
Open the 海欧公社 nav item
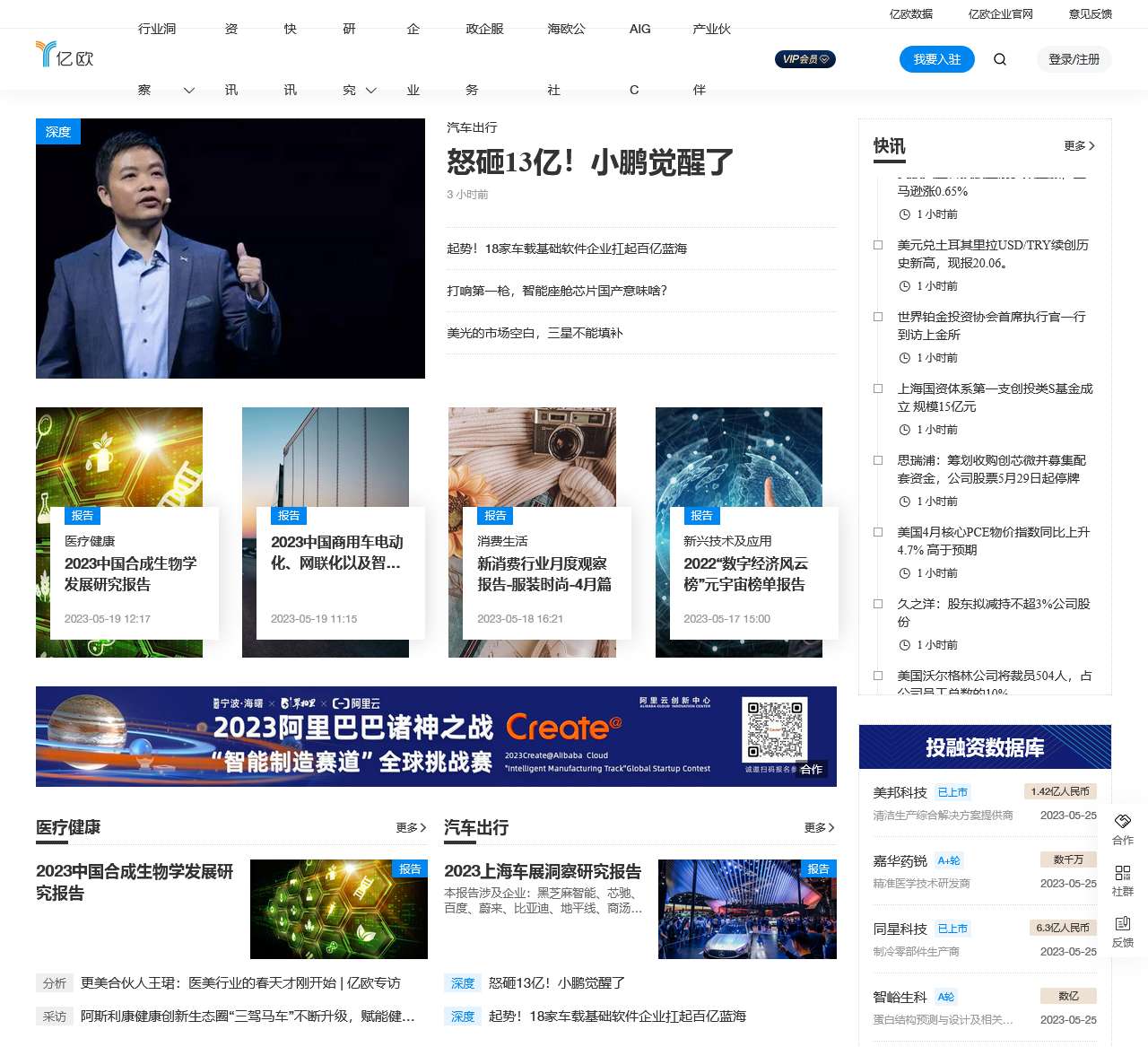click(566, 59)
